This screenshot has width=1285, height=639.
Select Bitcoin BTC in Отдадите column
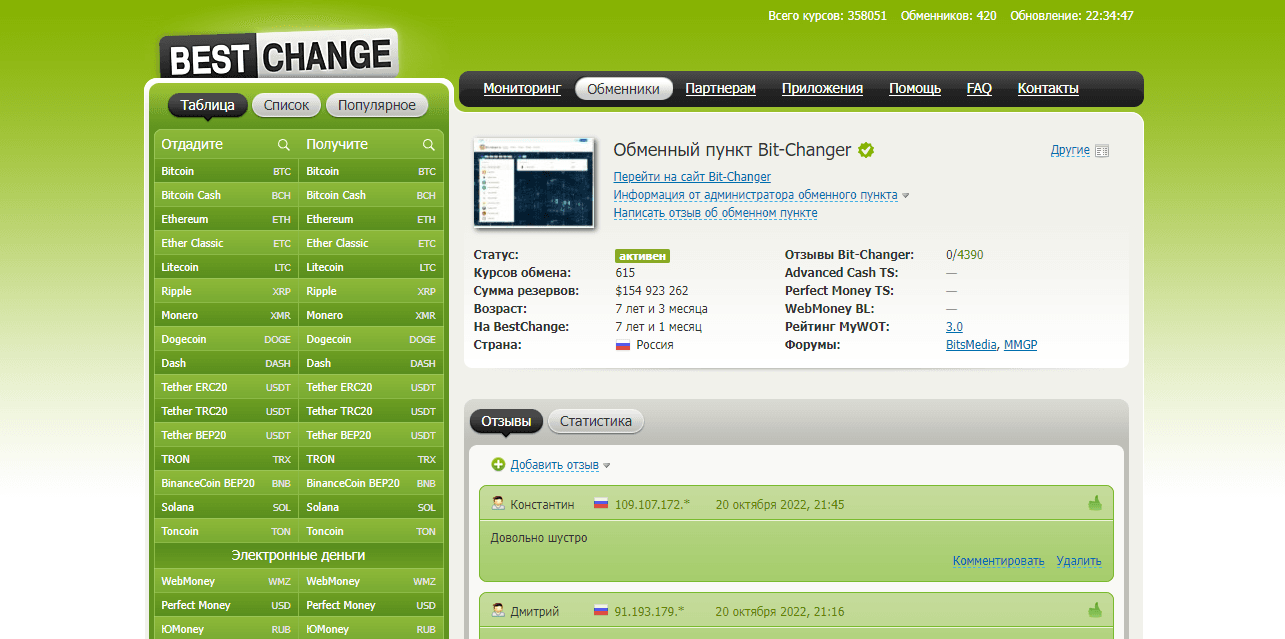(226, 171)
